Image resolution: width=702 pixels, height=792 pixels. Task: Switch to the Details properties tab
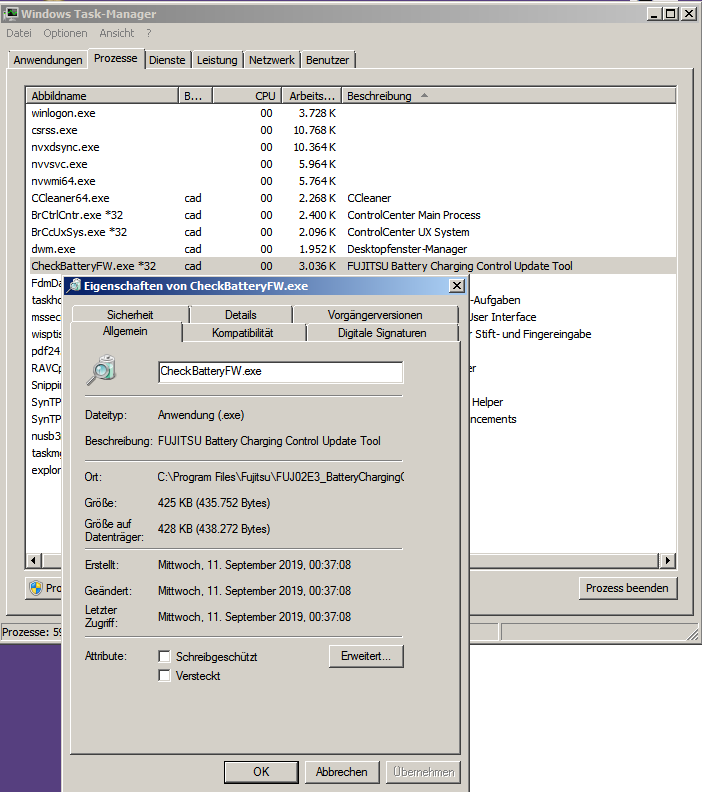click(x=241, y=315)
